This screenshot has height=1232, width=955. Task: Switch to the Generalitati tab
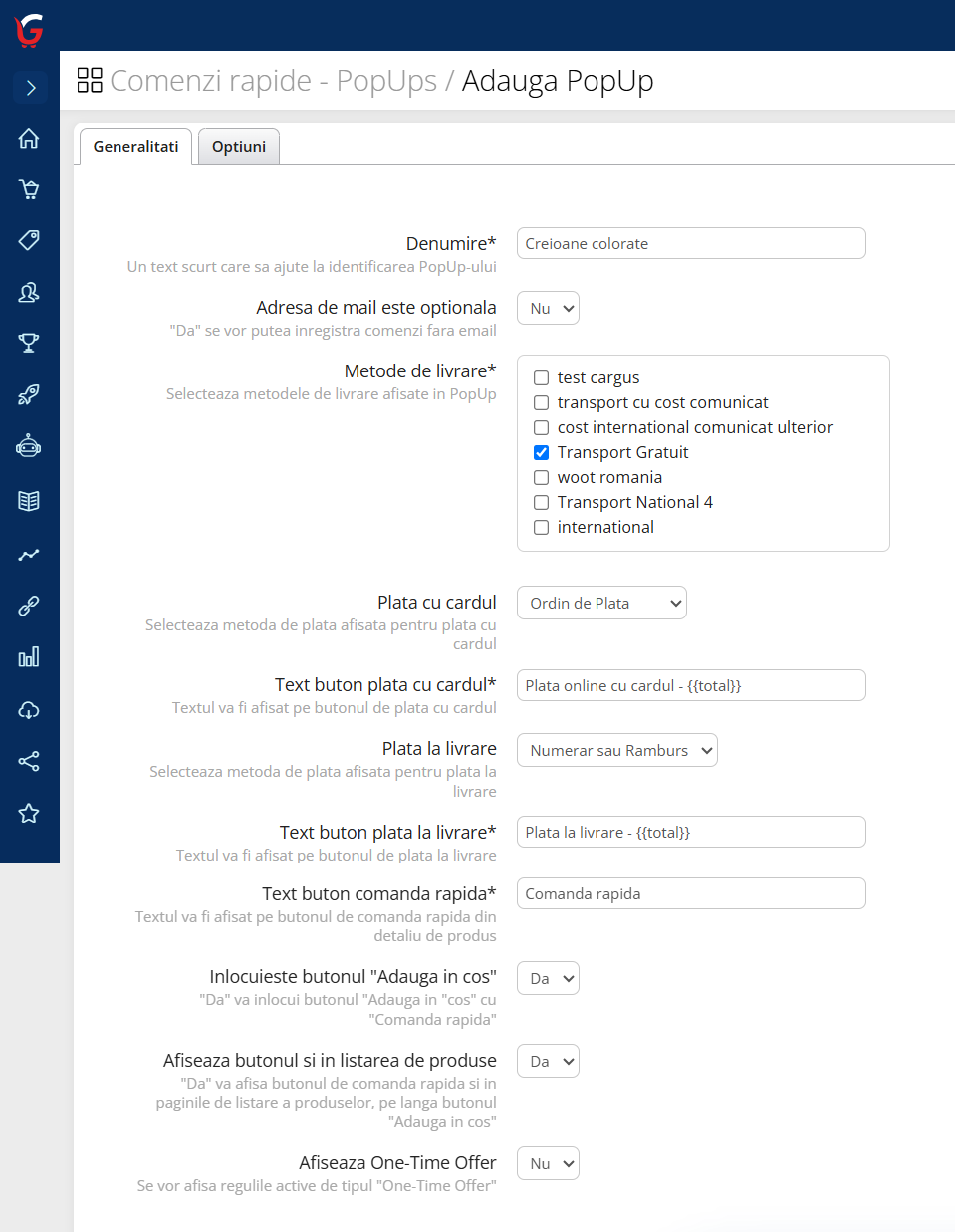(x=135, y=147)
